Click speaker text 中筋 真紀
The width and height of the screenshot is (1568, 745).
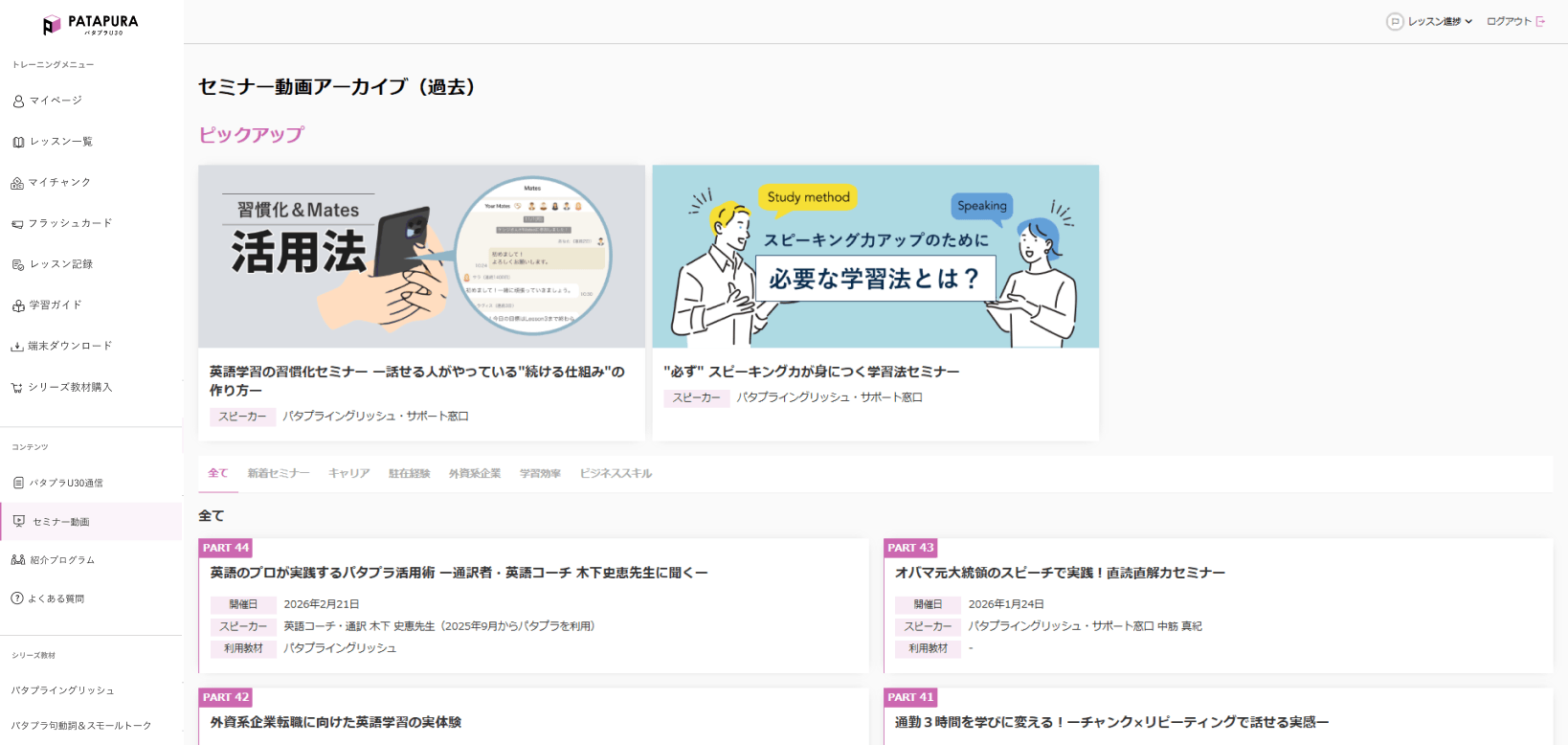click(1179, 626)
